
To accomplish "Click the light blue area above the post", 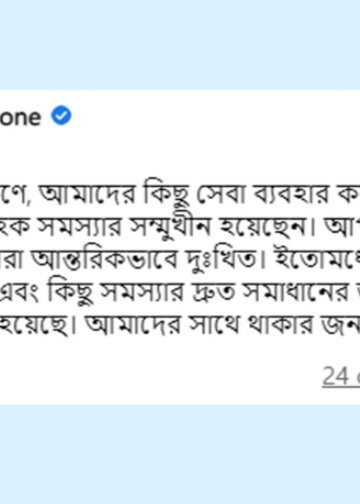I will coord(180,45).
